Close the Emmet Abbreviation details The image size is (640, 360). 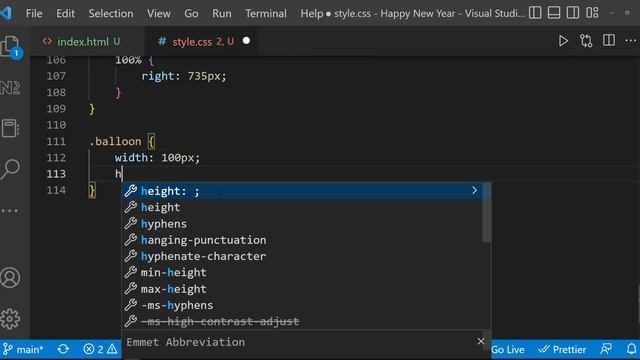pos(481,341)
